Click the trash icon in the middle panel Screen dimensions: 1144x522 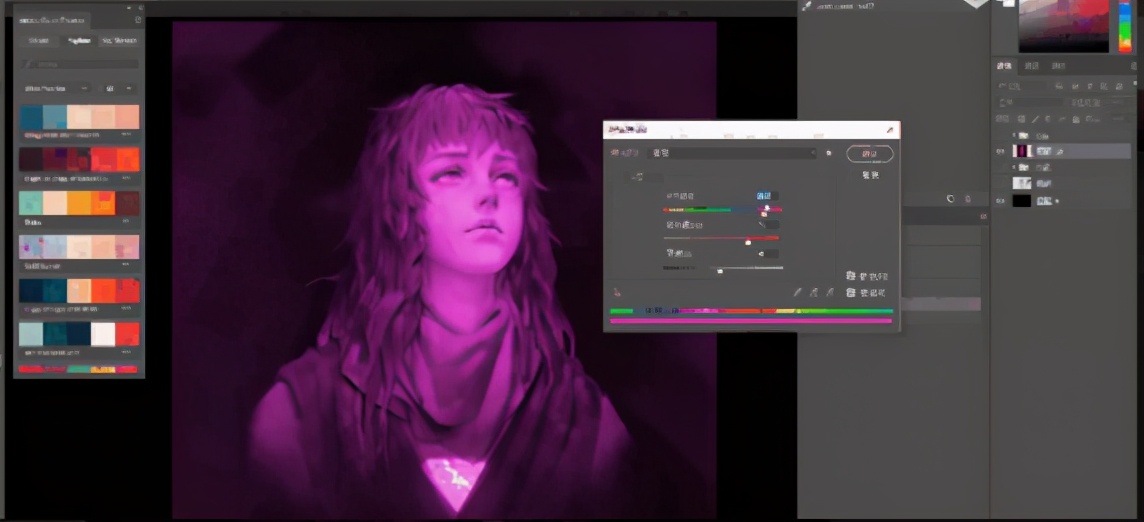tap(968, 199)
